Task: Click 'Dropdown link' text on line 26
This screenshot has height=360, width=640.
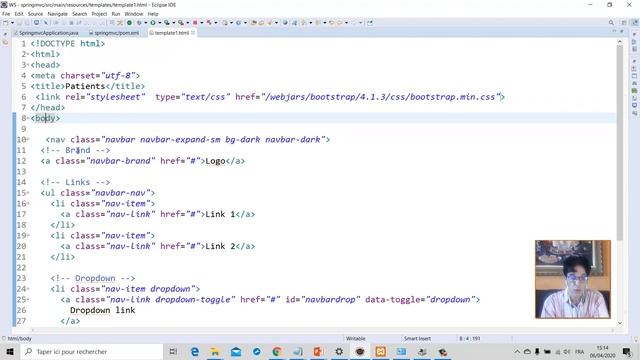Action: coord(102,310)
